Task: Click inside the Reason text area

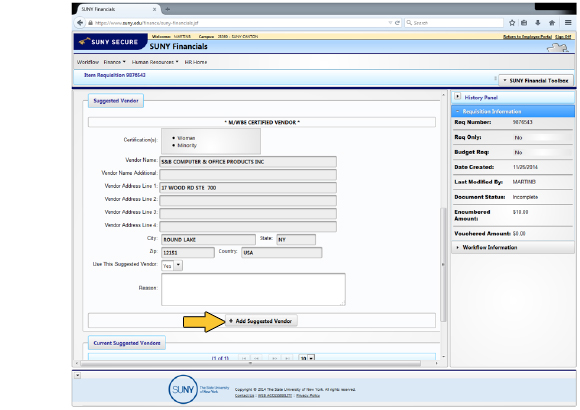Action: coord(253,289)
